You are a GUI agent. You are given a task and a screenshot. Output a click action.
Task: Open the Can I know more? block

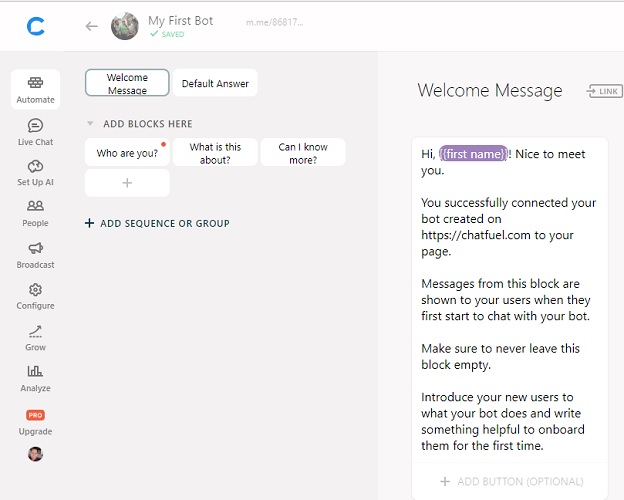303,152
